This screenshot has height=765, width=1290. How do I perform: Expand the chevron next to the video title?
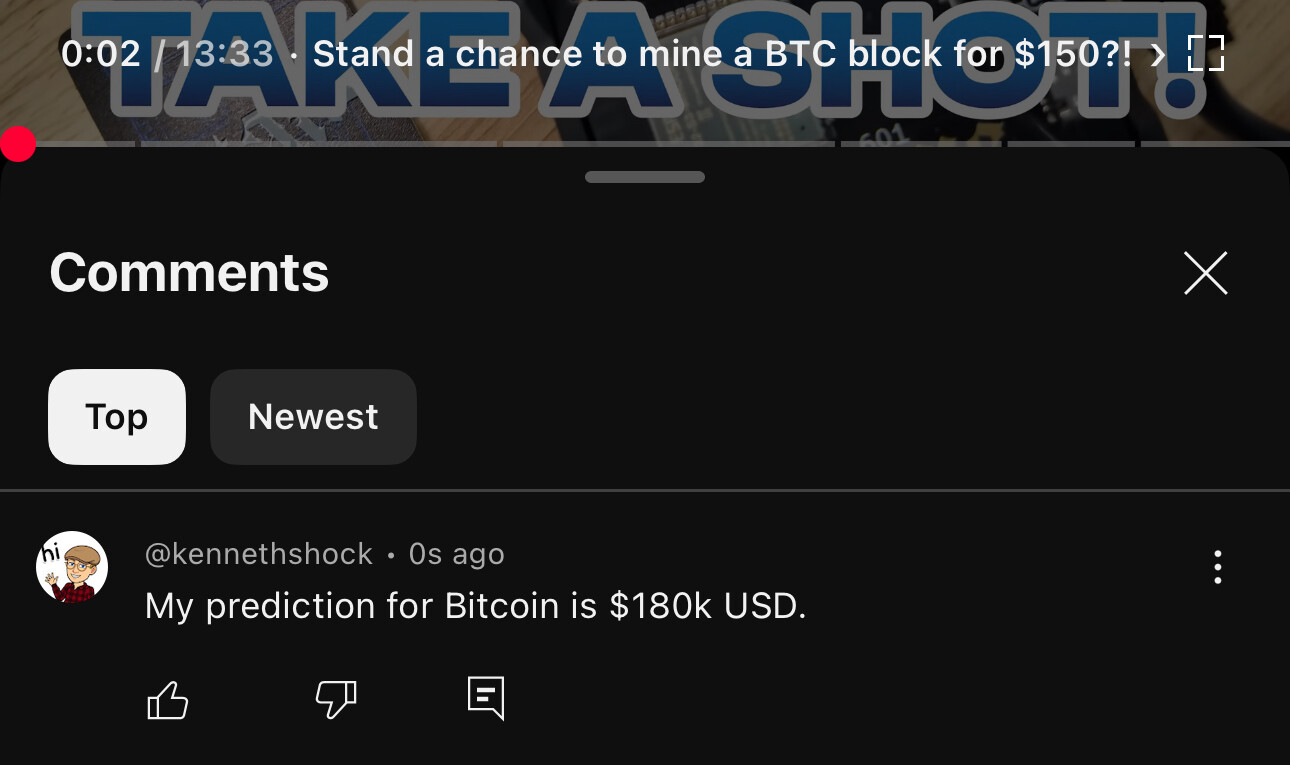tap(1158, 55)
